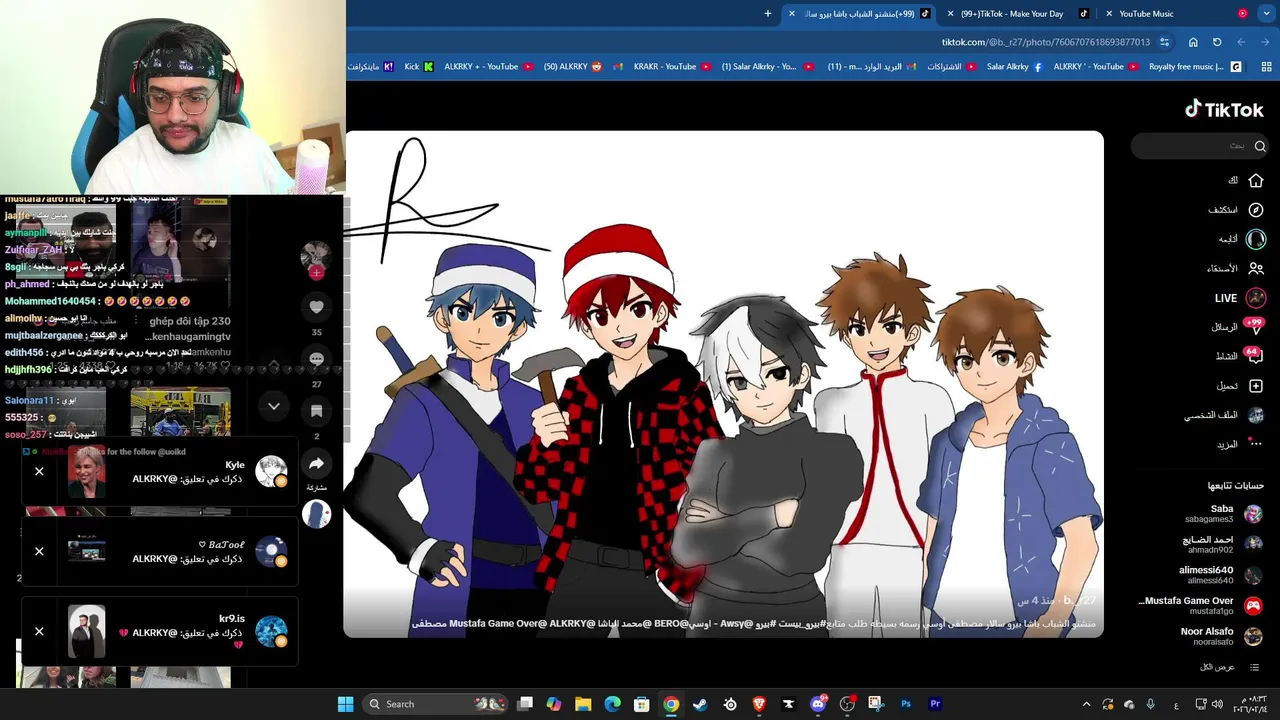Close the YouTube Music tab
This screenshot has width=1280, height=720.
pos(1109,14)
